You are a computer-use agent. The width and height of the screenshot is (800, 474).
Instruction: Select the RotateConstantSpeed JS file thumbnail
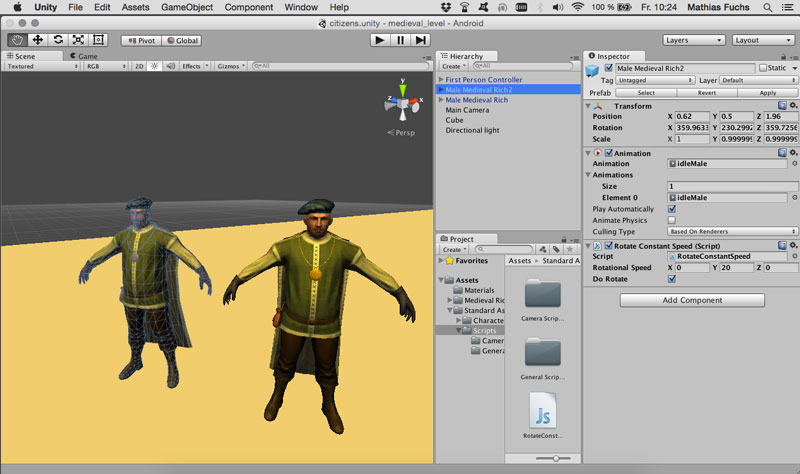tap(543, 412)
